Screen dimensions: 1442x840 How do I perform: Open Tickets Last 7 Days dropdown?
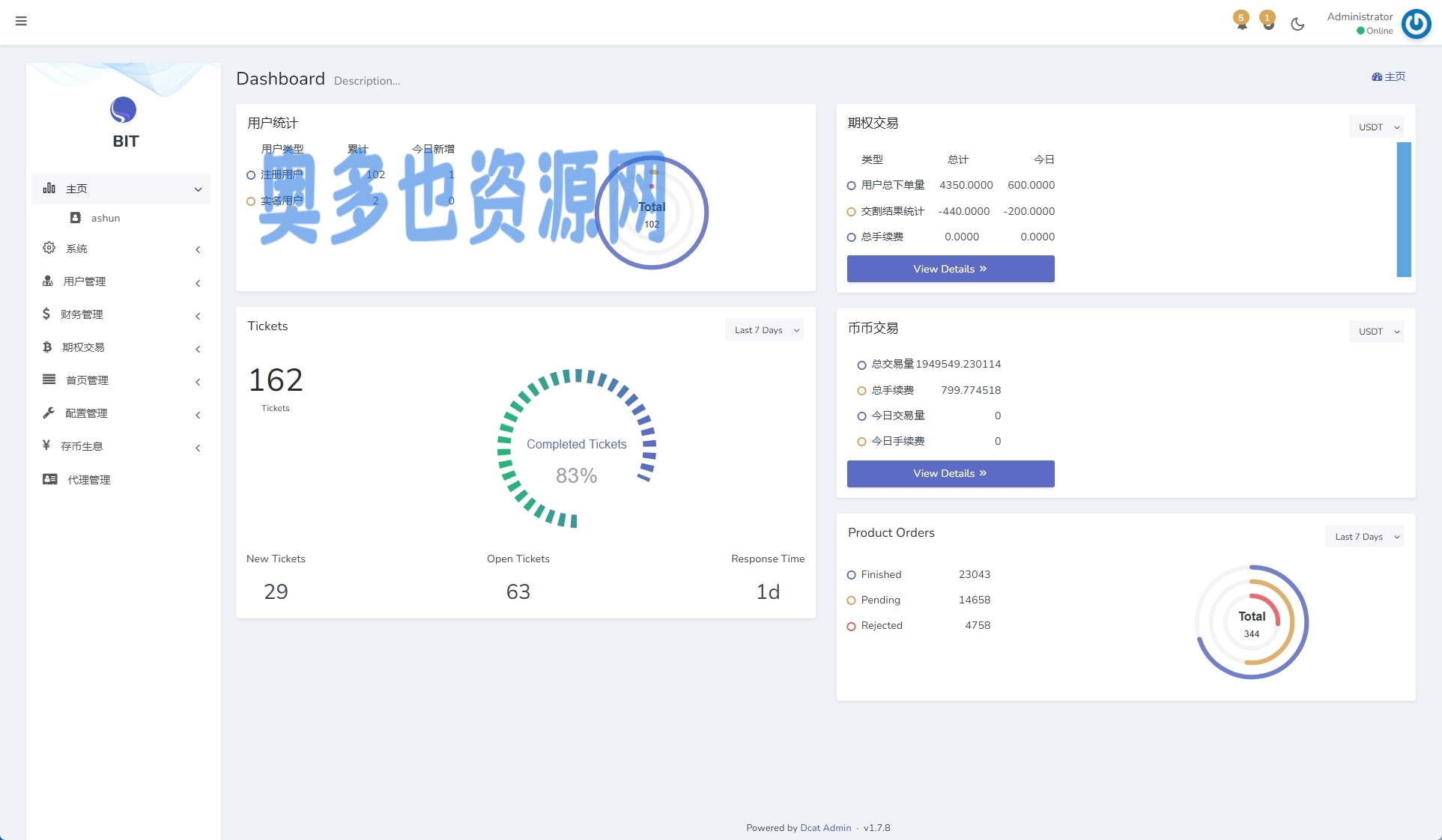(x=764, y=330)
